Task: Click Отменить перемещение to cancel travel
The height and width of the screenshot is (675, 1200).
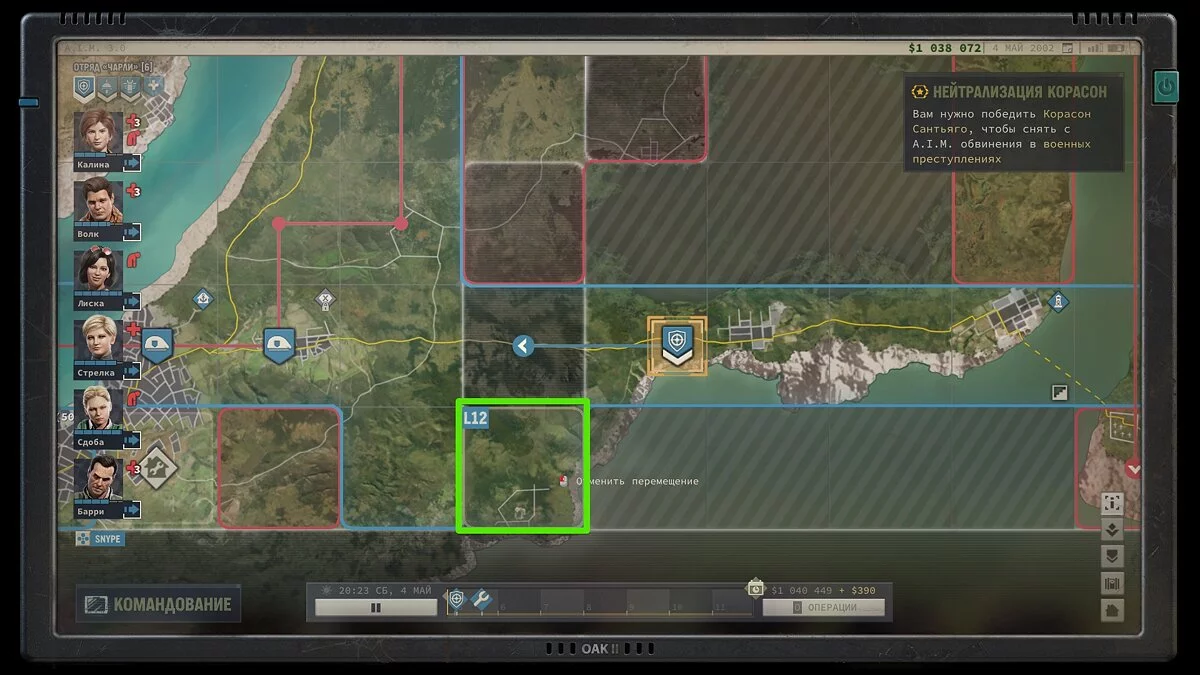Action: [x=637, y=481]
